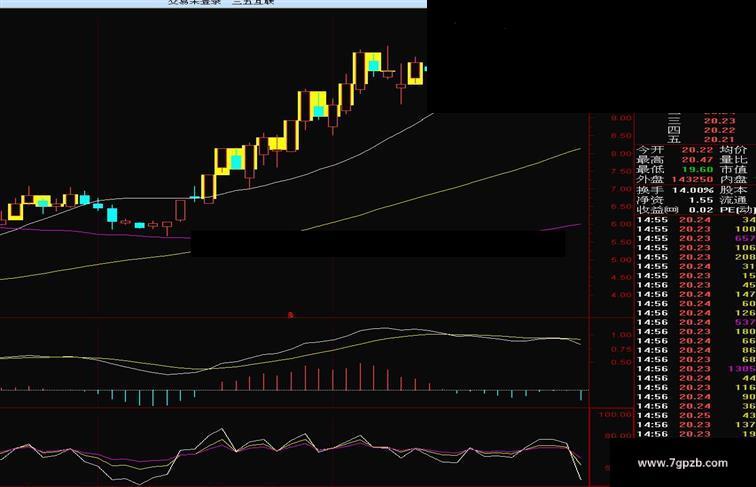Click the 4.00 price axis label
The image size is (756, 487).
click(x=622, y=295)
